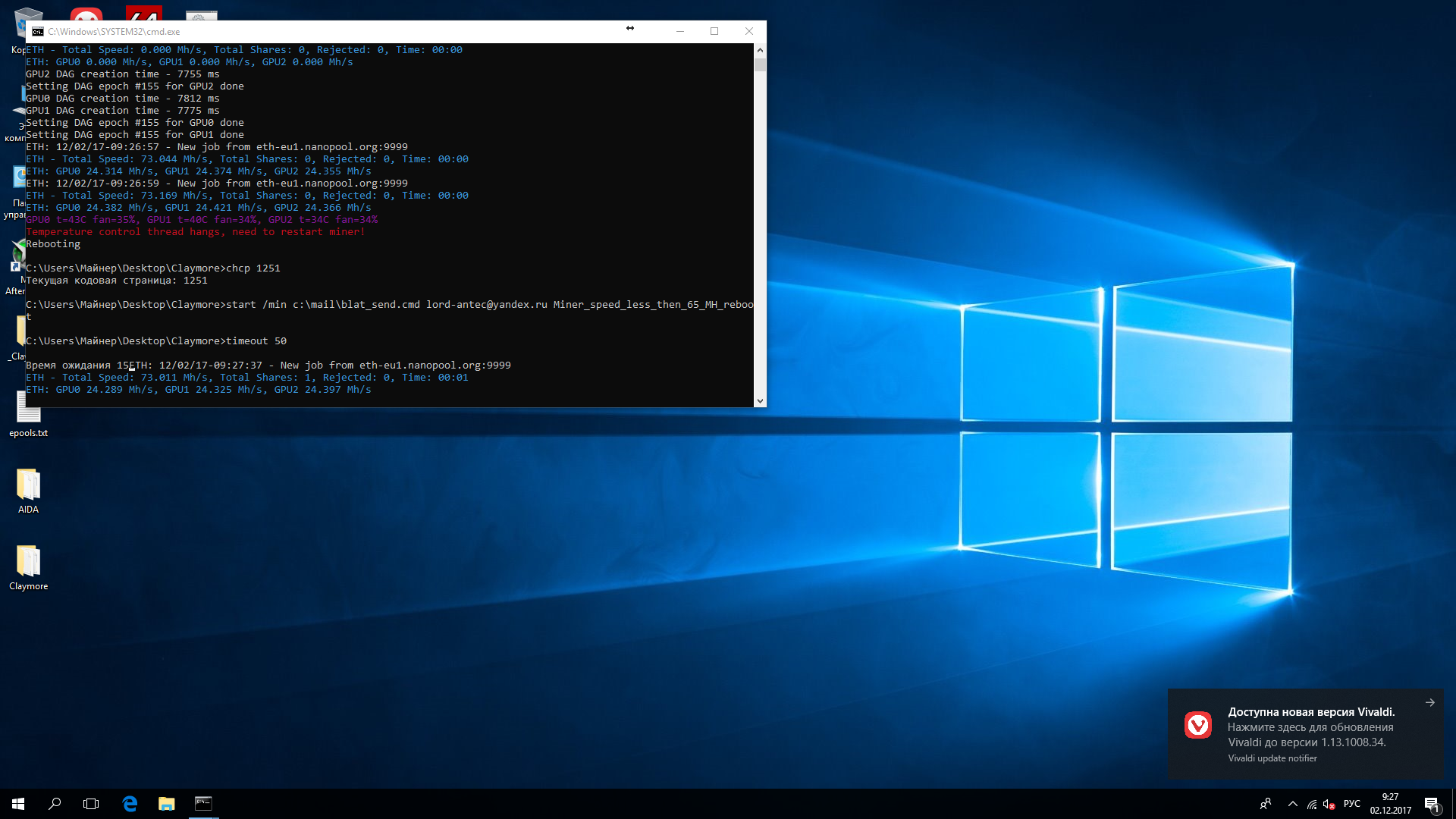Click the 'Total Speed: 73.011 Mh/s' line

click(247, 378)
